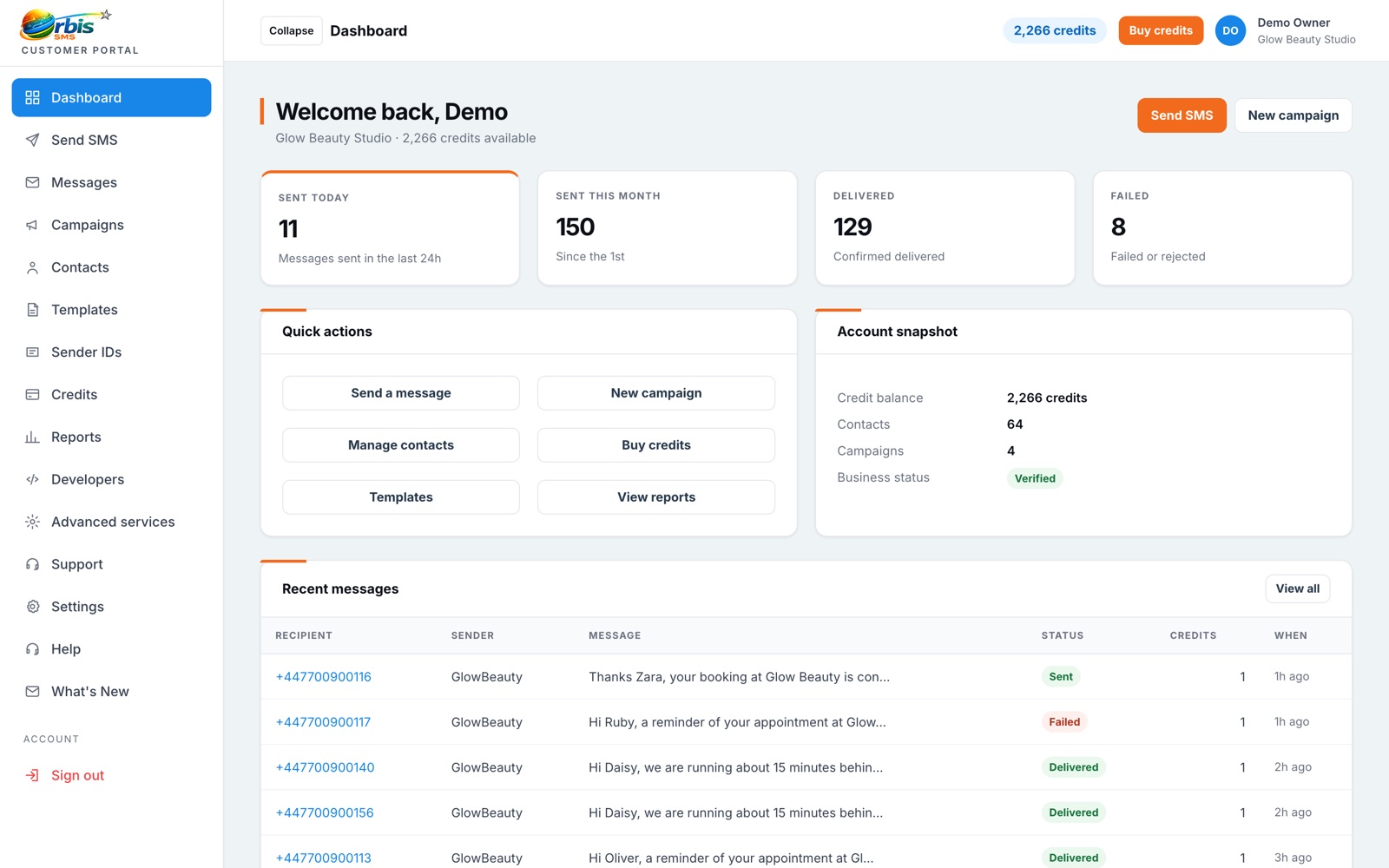
Task: Click Send a message quick action
Action: coord(401,393)
